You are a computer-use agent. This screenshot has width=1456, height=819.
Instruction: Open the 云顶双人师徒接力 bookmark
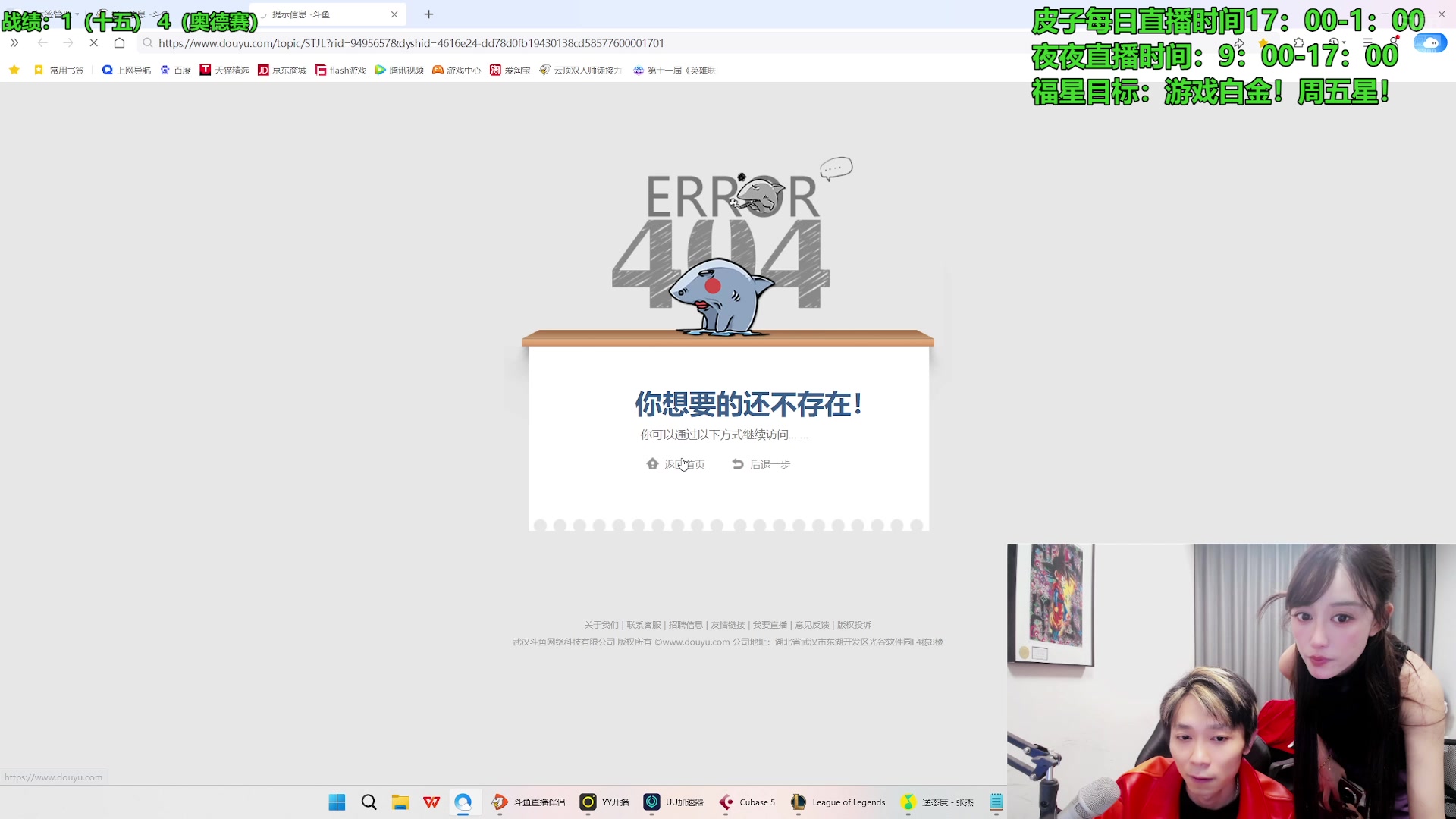pyautogui.click(x=580, y=70)
